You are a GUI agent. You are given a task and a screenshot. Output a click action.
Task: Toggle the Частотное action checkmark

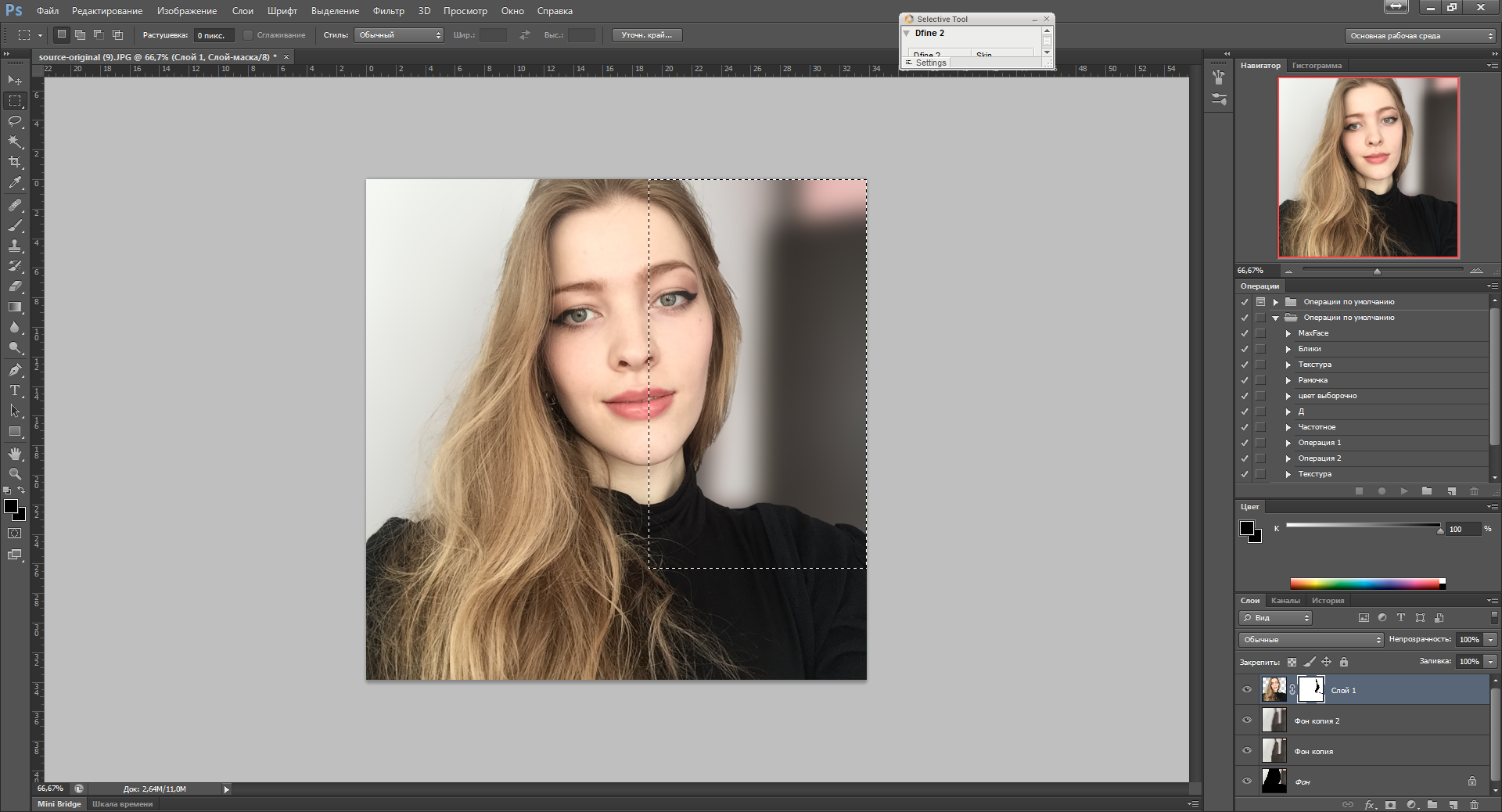pos(1245,427)
